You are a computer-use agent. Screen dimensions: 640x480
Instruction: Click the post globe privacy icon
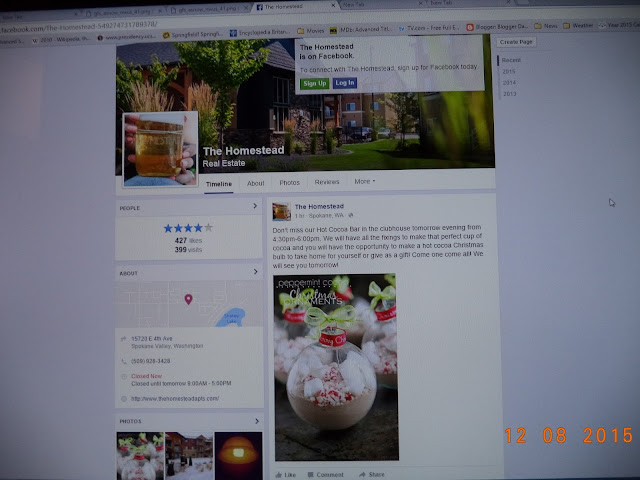tap(351, 215)
